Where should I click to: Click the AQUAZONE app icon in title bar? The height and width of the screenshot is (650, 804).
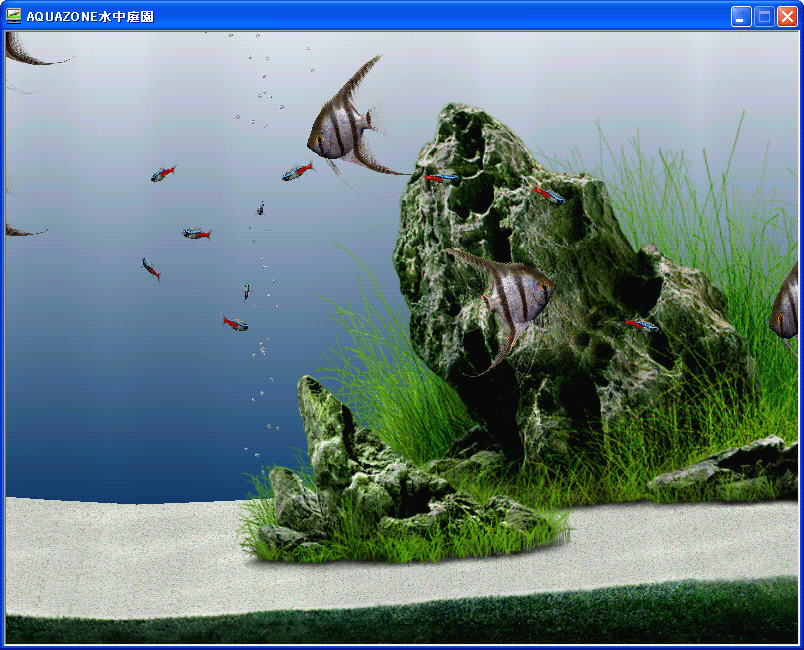pos(14,16)
